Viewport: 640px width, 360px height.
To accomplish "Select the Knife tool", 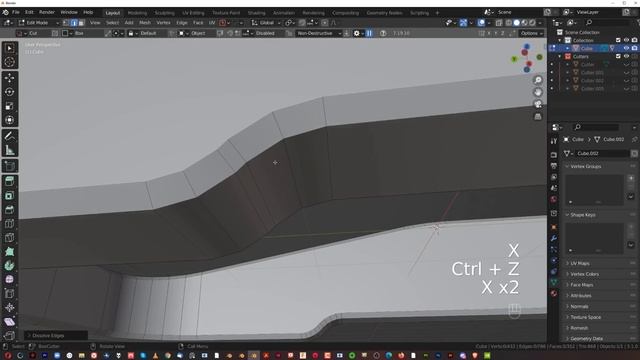I will [9, 238].
